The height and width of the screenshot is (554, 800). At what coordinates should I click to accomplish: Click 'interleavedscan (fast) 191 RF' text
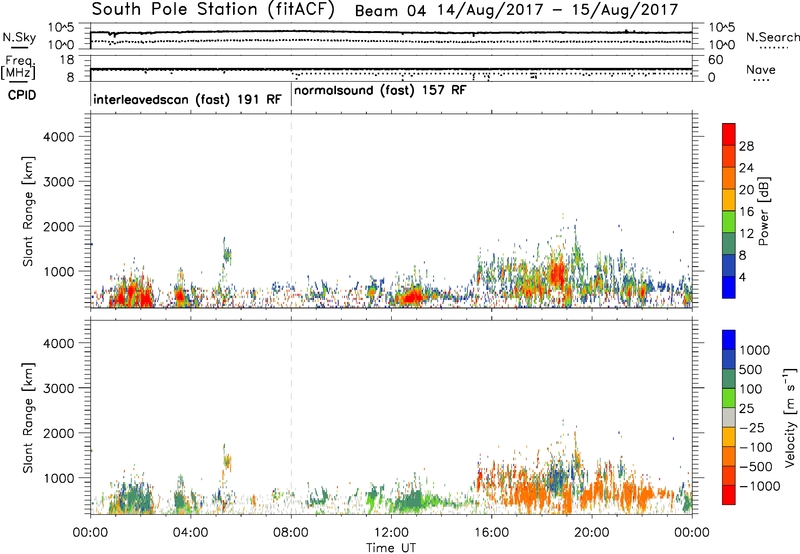click(187, 99)
